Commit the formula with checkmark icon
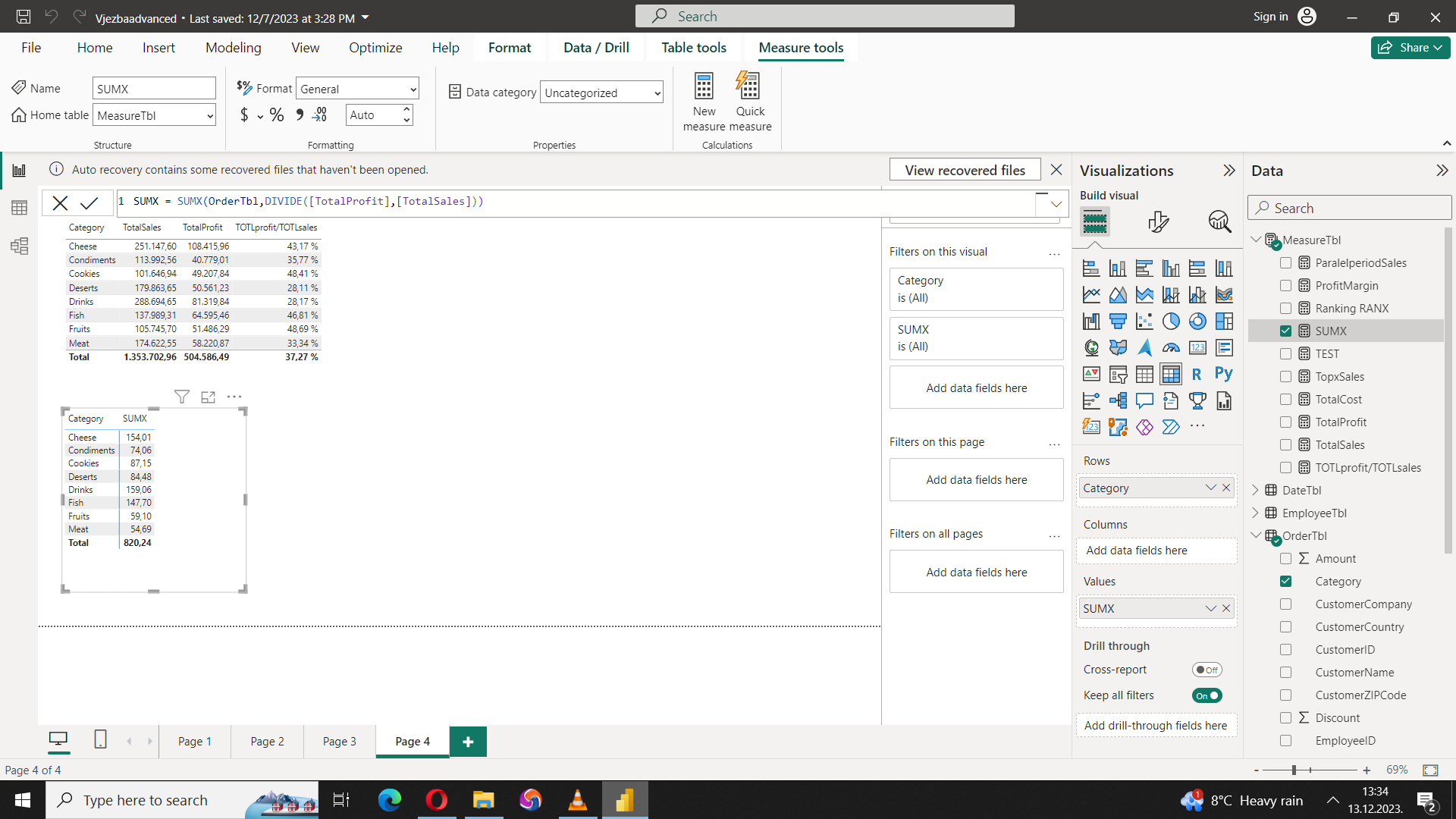 pyautogui.click(x=89, y=202)
